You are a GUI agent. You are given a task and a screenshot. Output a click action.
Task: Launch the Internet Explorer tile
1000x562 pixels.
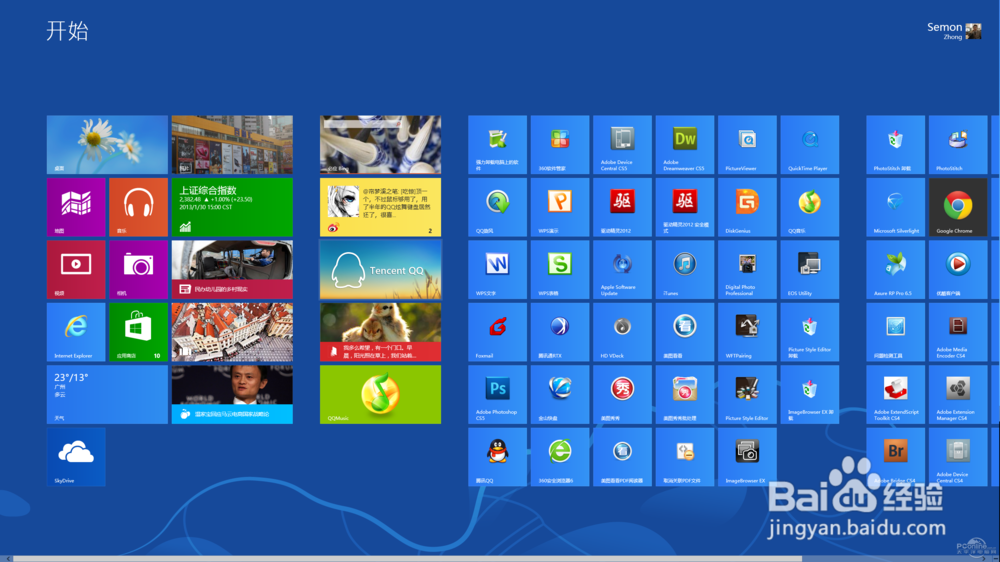[76, 332]
